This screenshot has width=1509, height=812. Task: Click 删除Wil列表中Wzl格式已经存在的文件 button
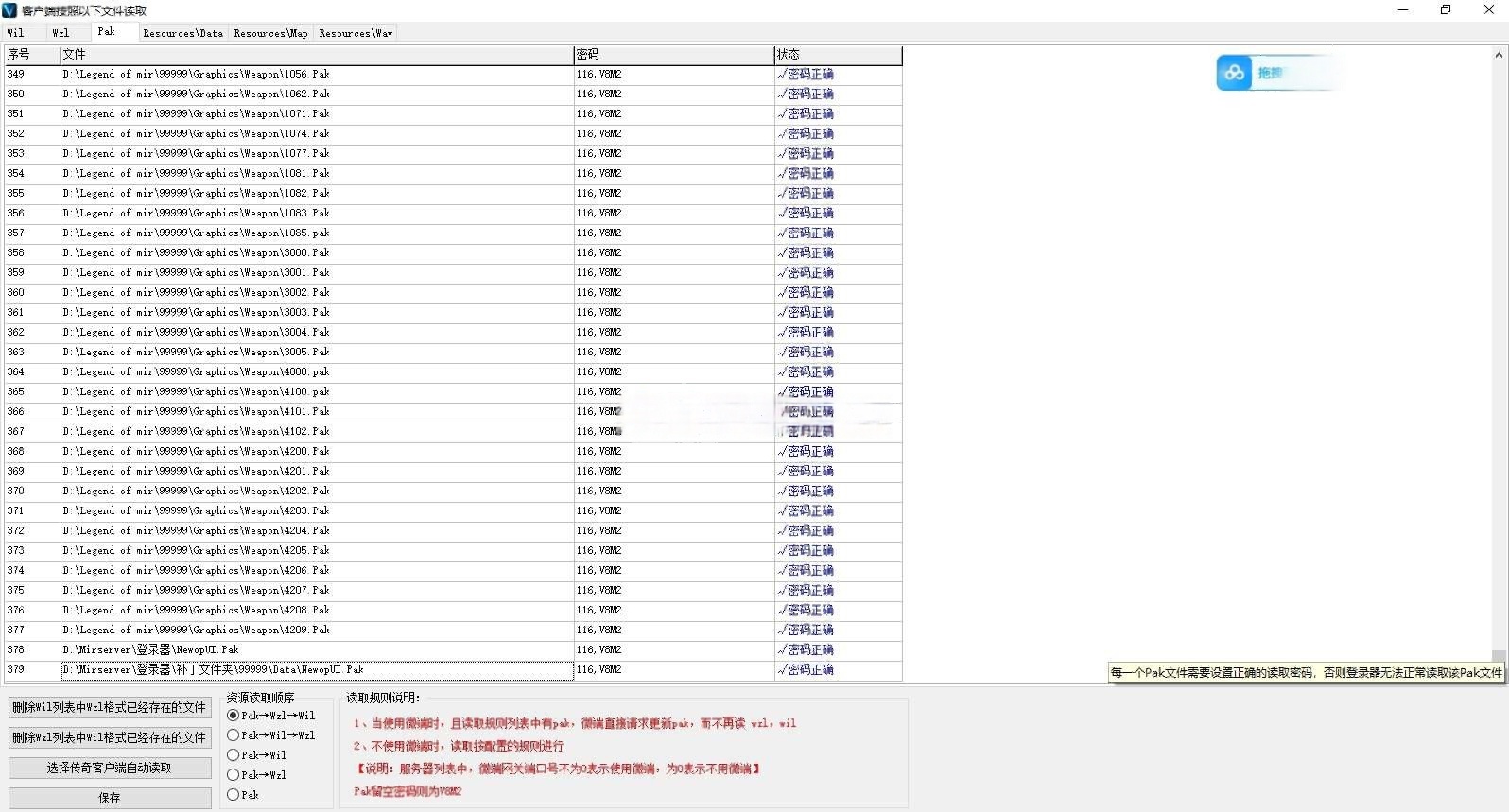point(110,707)
